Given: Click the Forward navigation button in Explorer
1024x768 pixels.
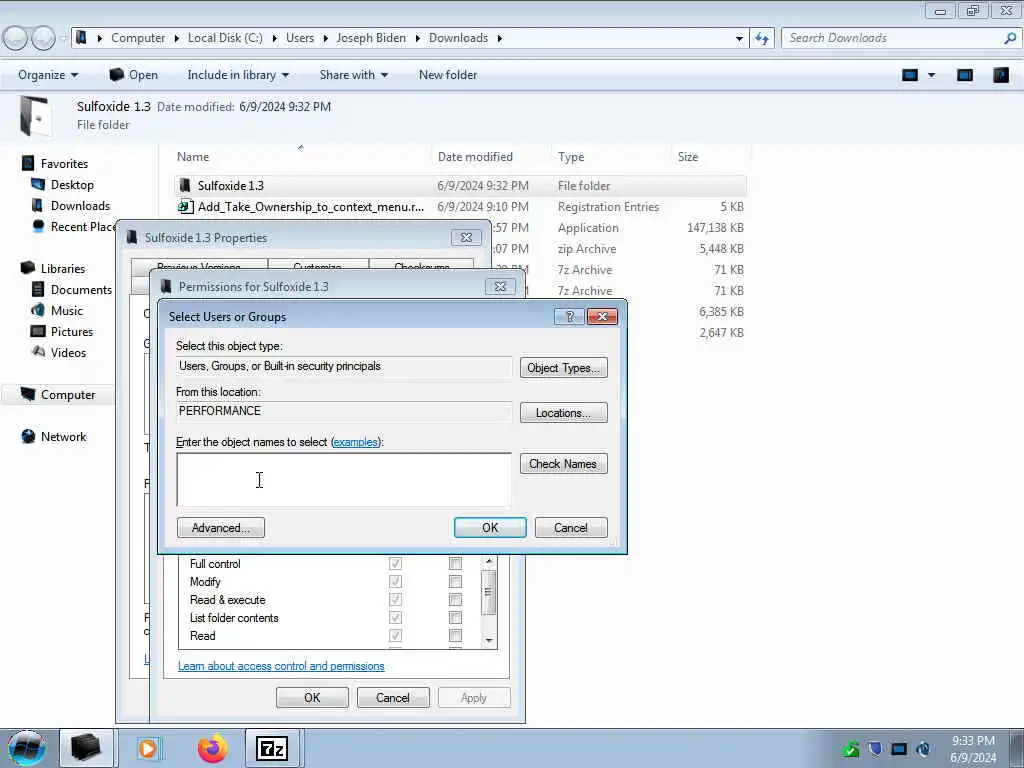Looking at the screenshot, I should pos(44,38).
